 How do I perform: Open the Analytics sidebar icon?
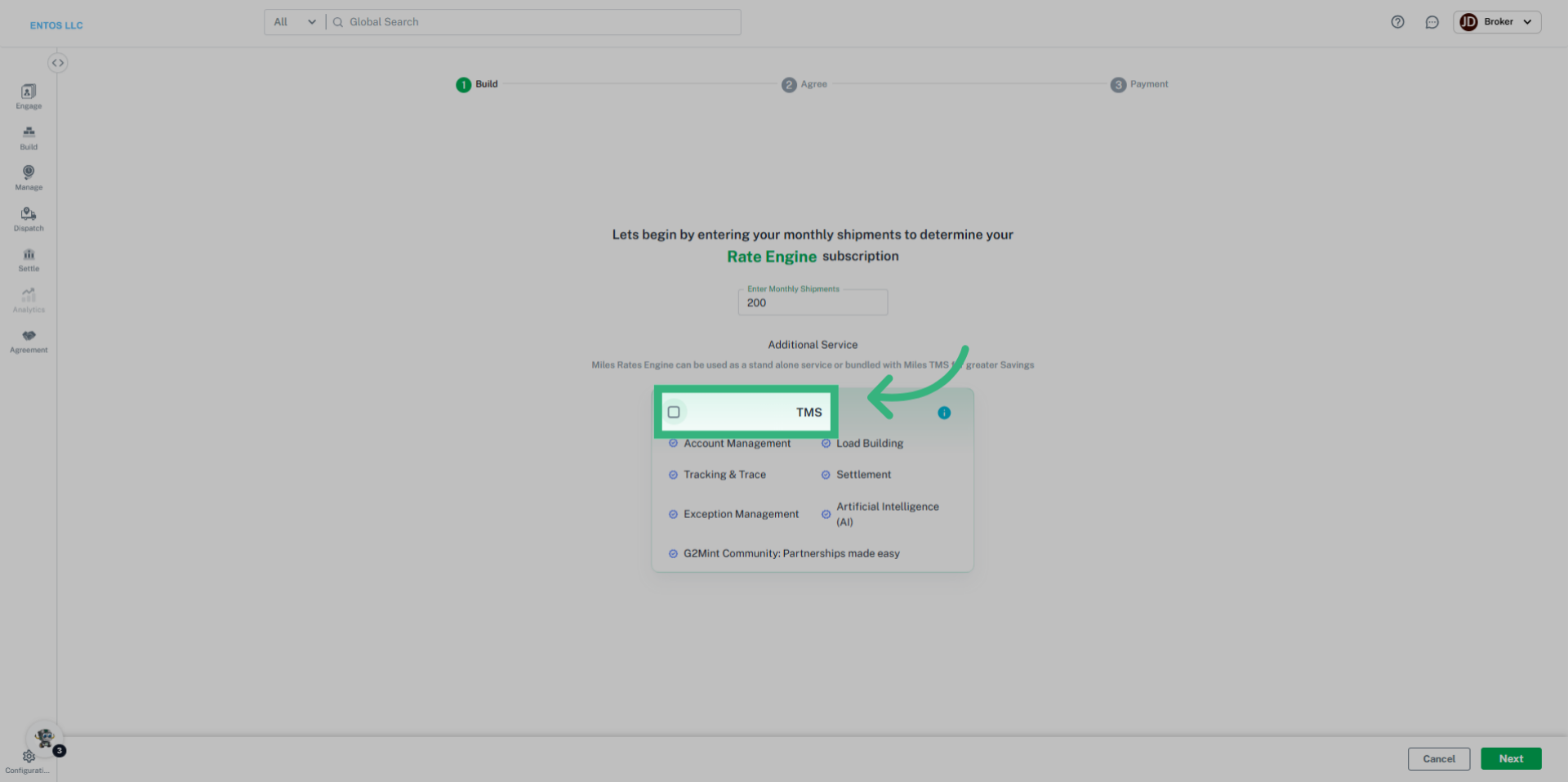(29, 300)
